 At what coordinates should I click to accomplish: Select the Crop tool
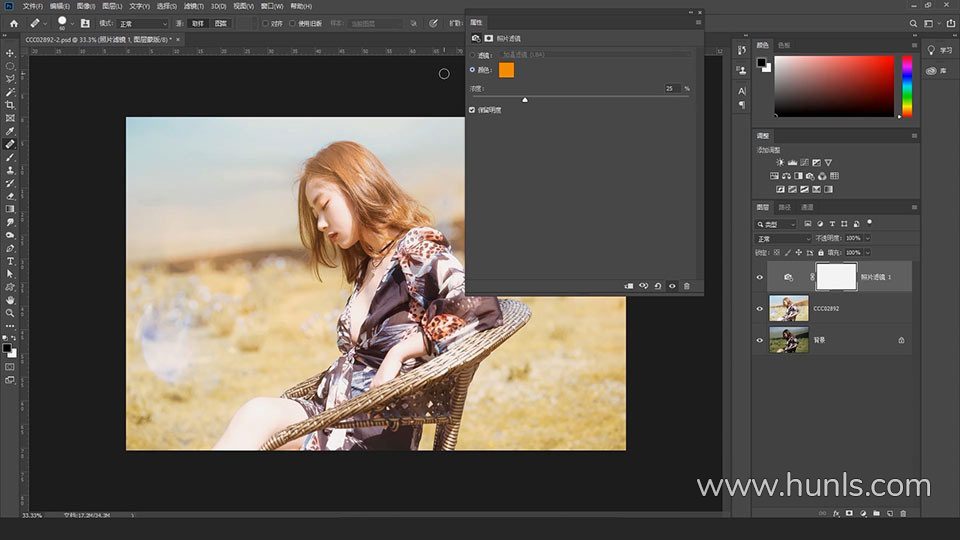(x=10, y=105)
